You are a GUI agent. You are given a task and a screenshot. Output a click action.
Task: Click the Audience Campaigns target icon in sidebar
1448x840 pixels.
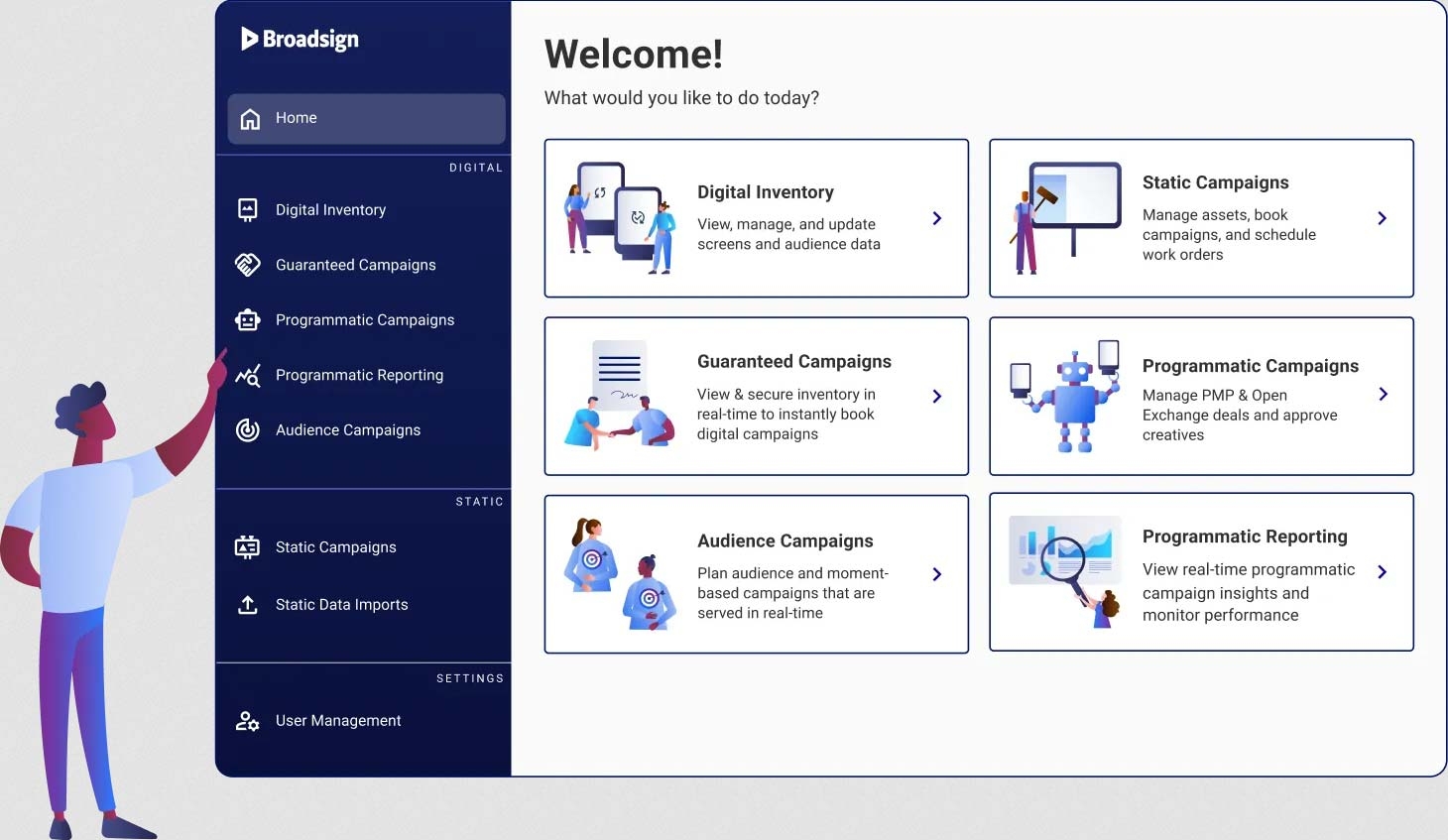248,429
